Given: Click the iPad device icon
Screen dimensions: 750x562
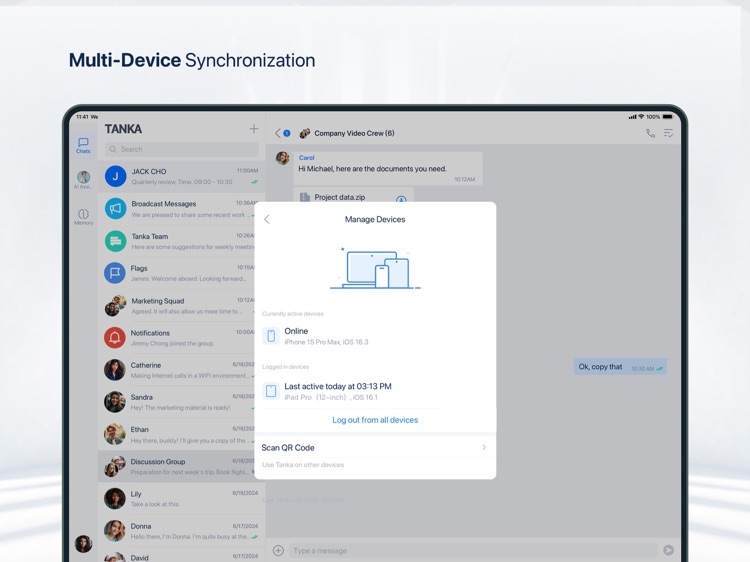Looking at the screenshot, I should [x=271, y=391].
